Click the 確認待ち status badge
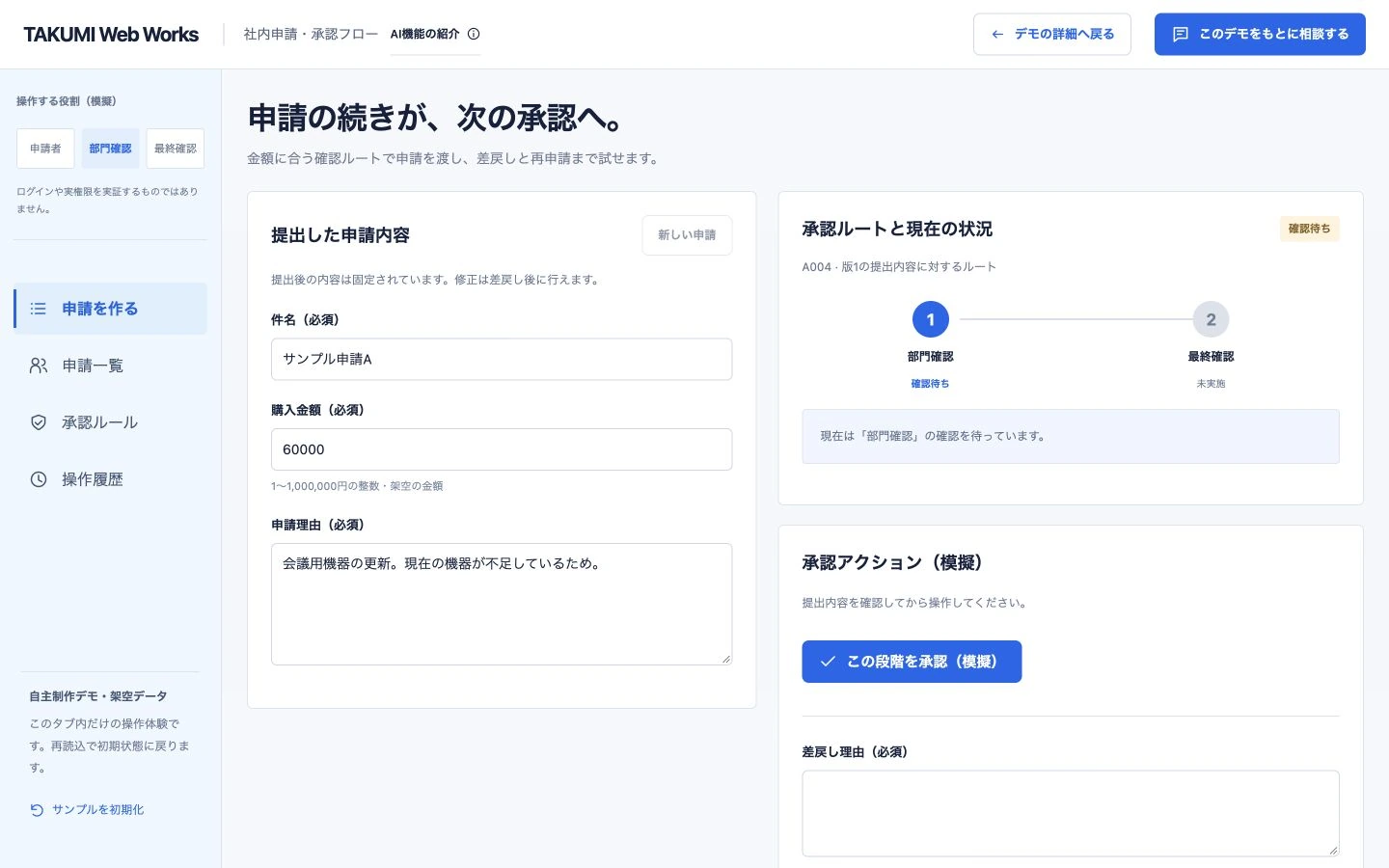 (x=1309, y=229)
